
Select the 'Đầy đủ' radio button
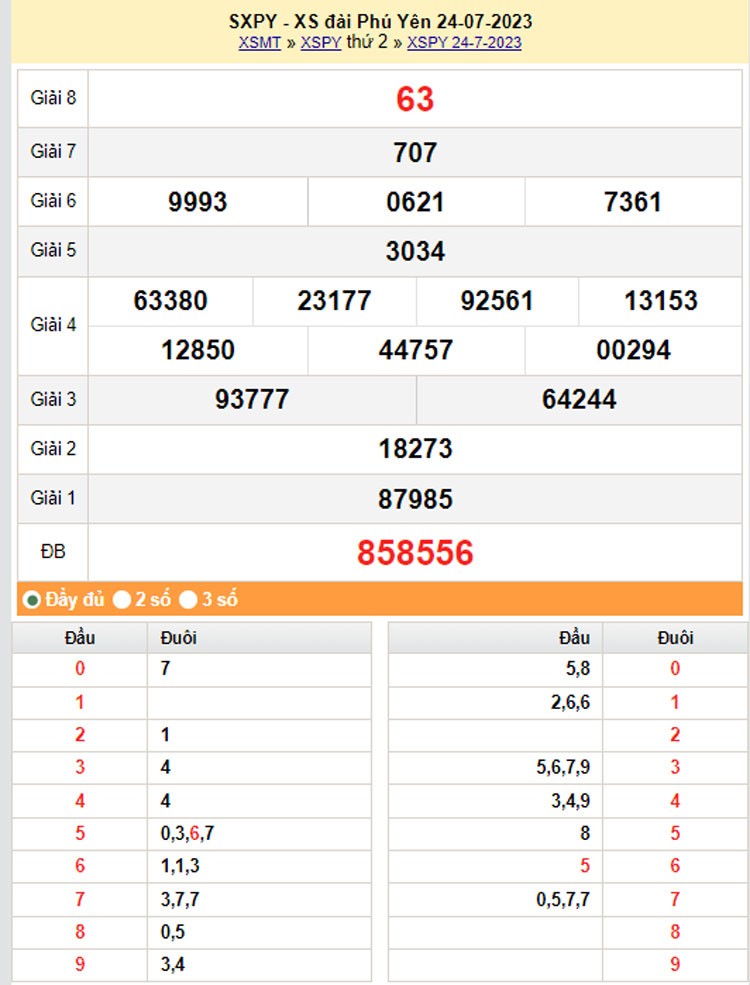(x=33, y=600)
